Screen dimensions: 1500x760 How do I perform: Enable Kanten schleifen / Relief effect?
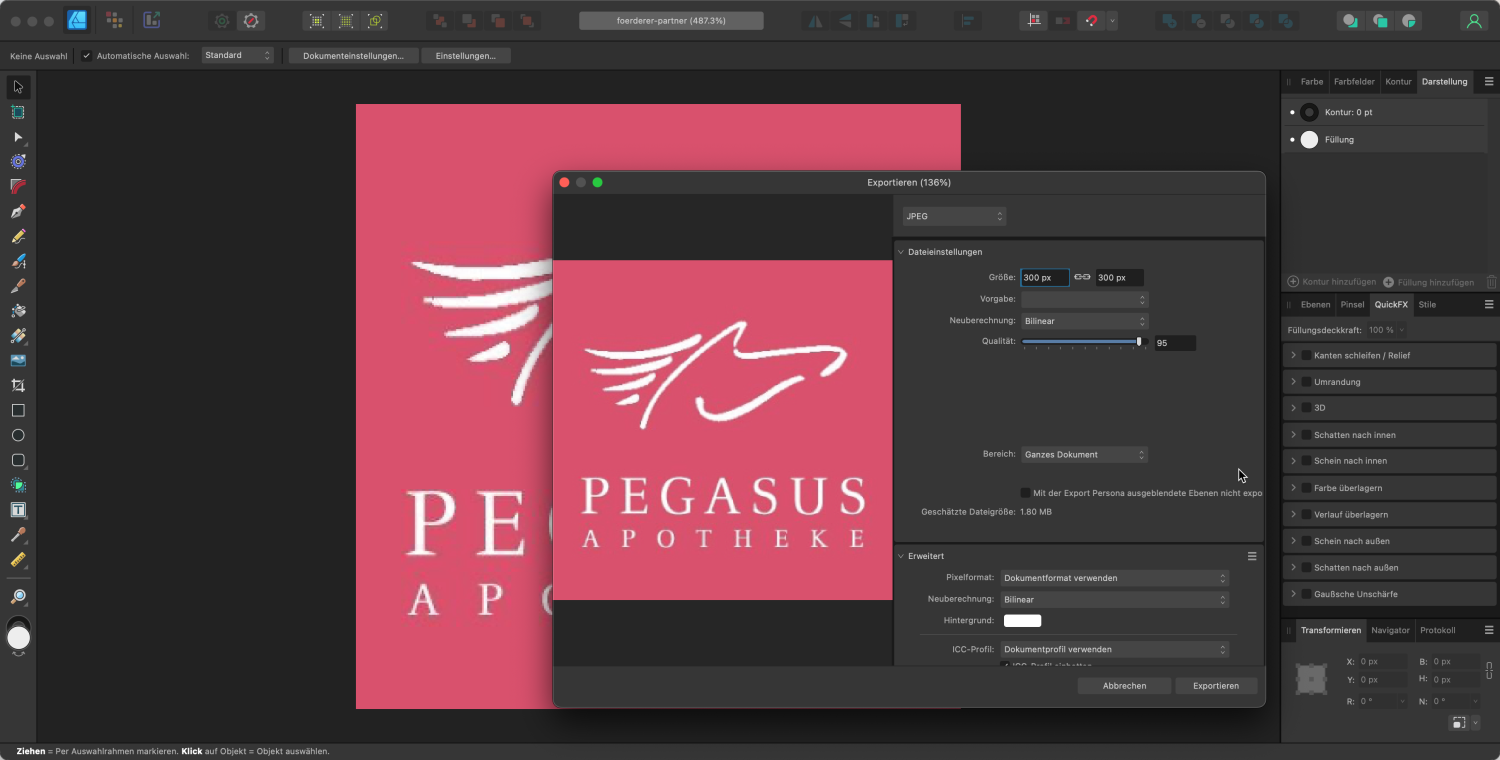coord(1306,355)
